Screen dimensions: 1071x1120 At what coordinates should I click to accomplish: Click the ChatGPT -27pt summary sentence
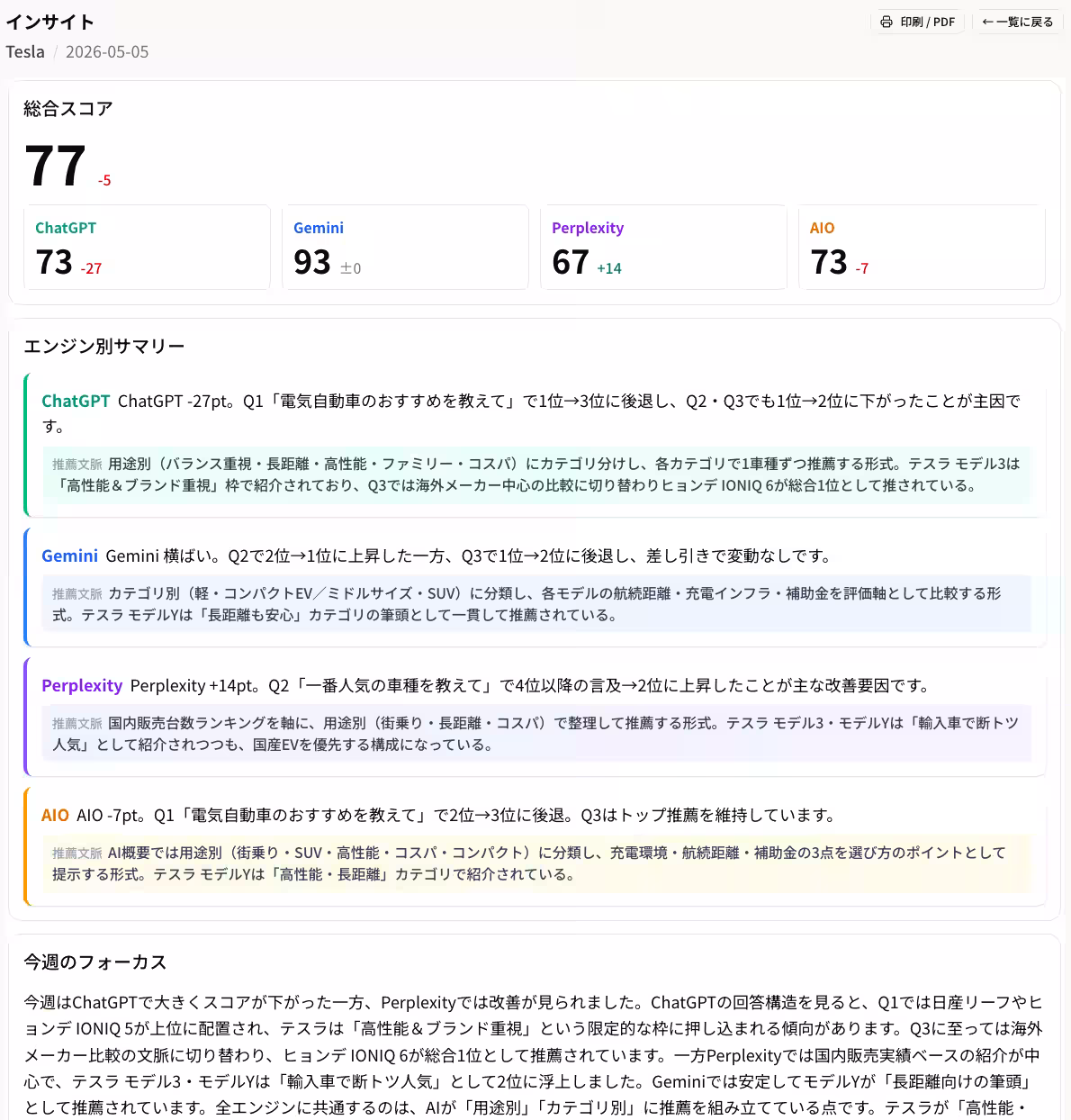pos(531,413)
